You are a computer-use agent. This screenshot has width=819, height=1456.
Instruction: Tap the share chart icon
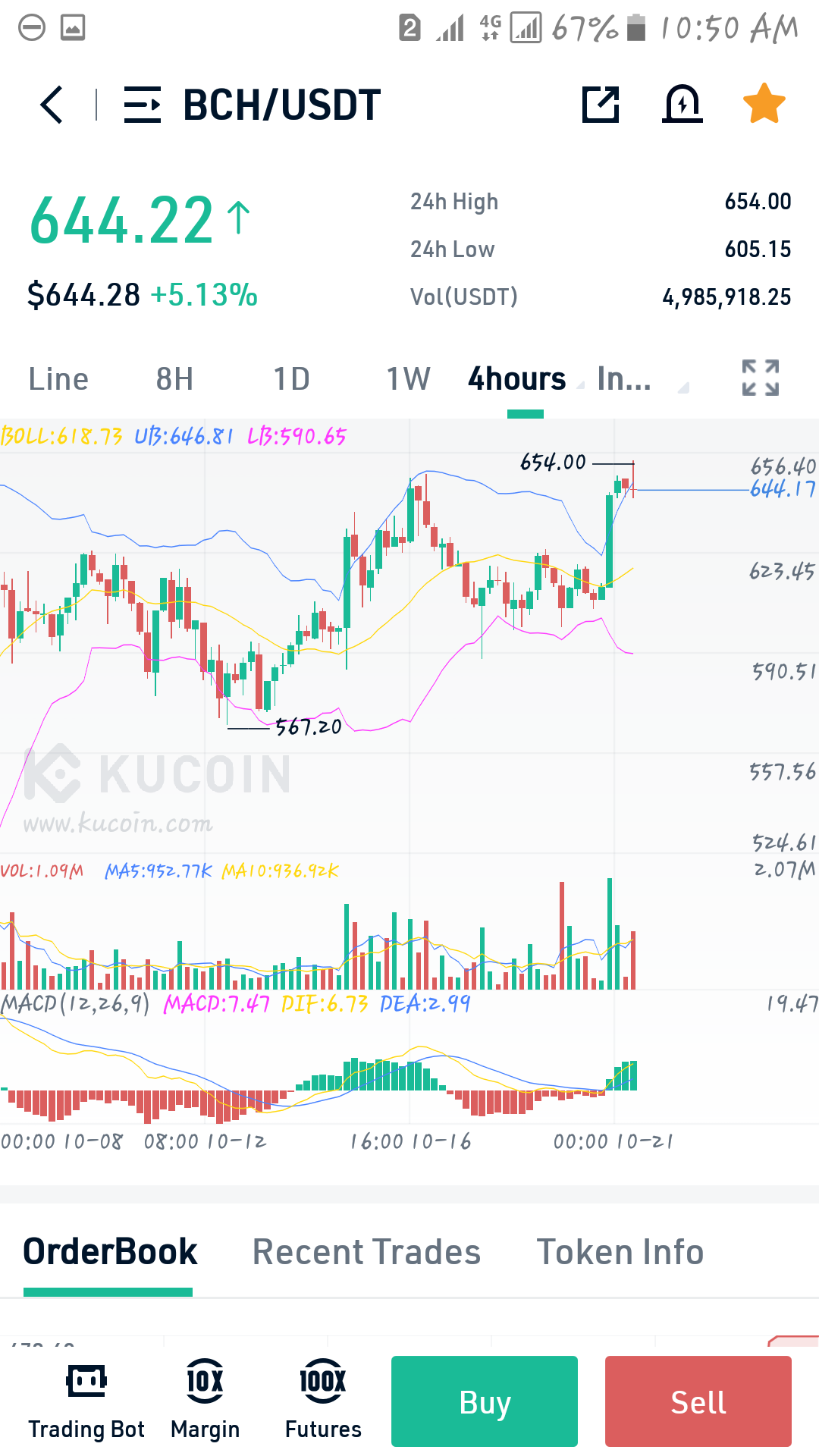[x=601, y=104]
